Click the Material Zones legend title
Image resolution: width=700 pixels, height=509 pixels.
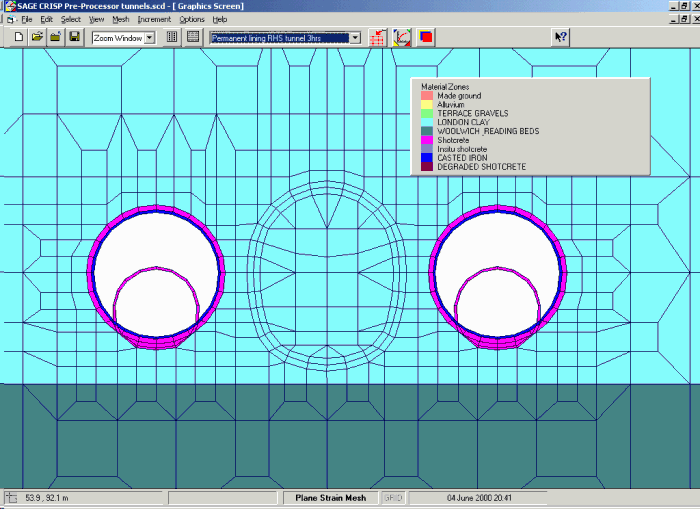point(445,87)
